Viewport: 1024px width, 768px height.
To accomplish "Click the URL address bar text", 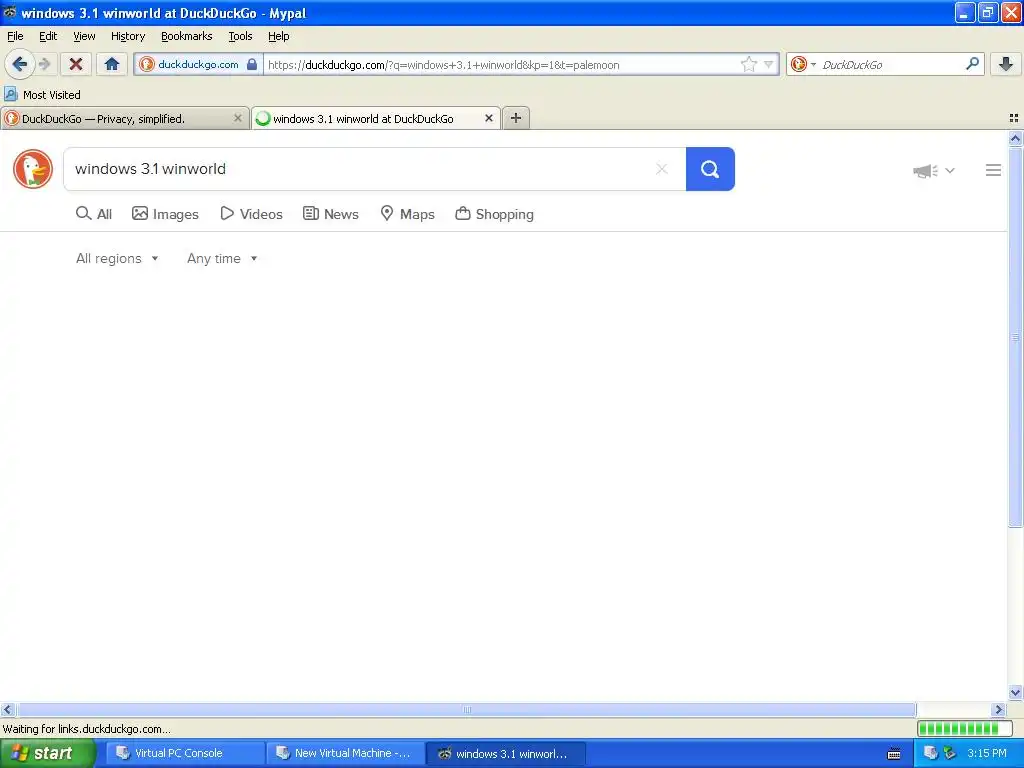I will [x=443, y=65].
